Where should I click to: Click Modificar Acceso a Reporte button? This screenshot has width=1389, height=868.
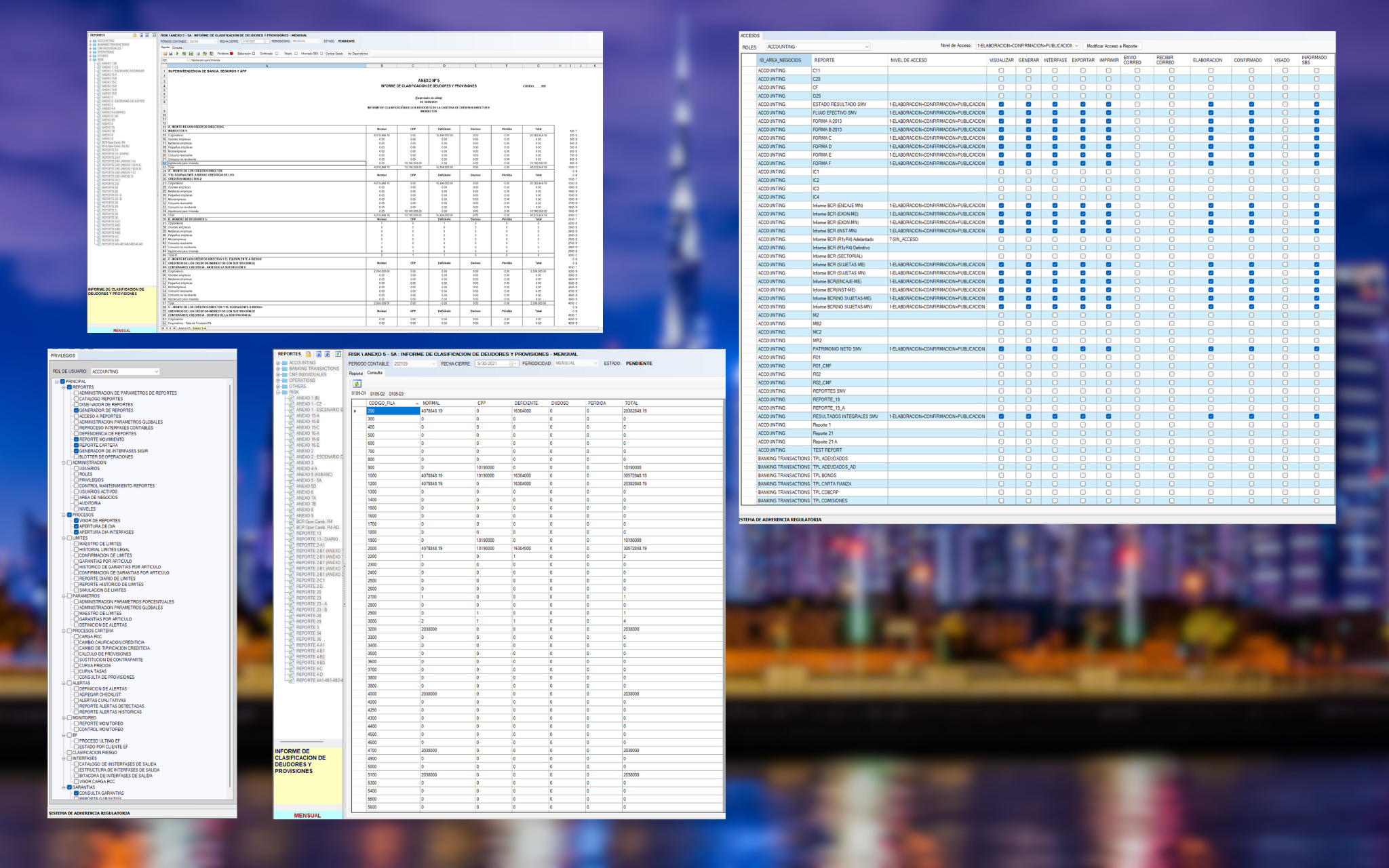[x=1112, y=46]
